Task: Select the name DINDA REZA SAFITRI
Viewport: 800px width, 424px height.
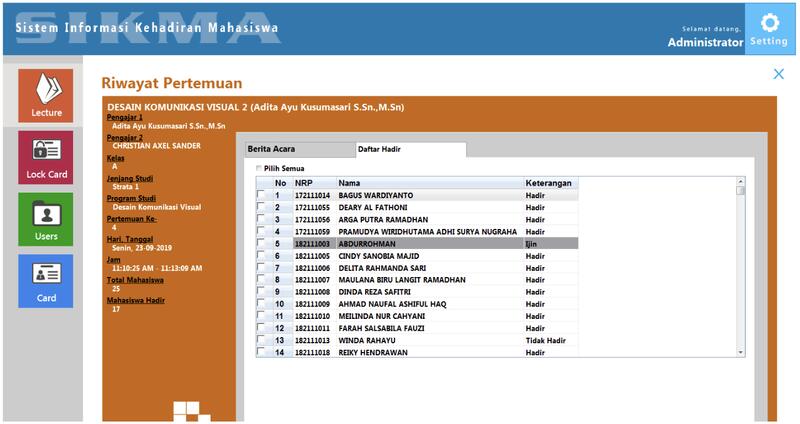Action: (374, 292)
